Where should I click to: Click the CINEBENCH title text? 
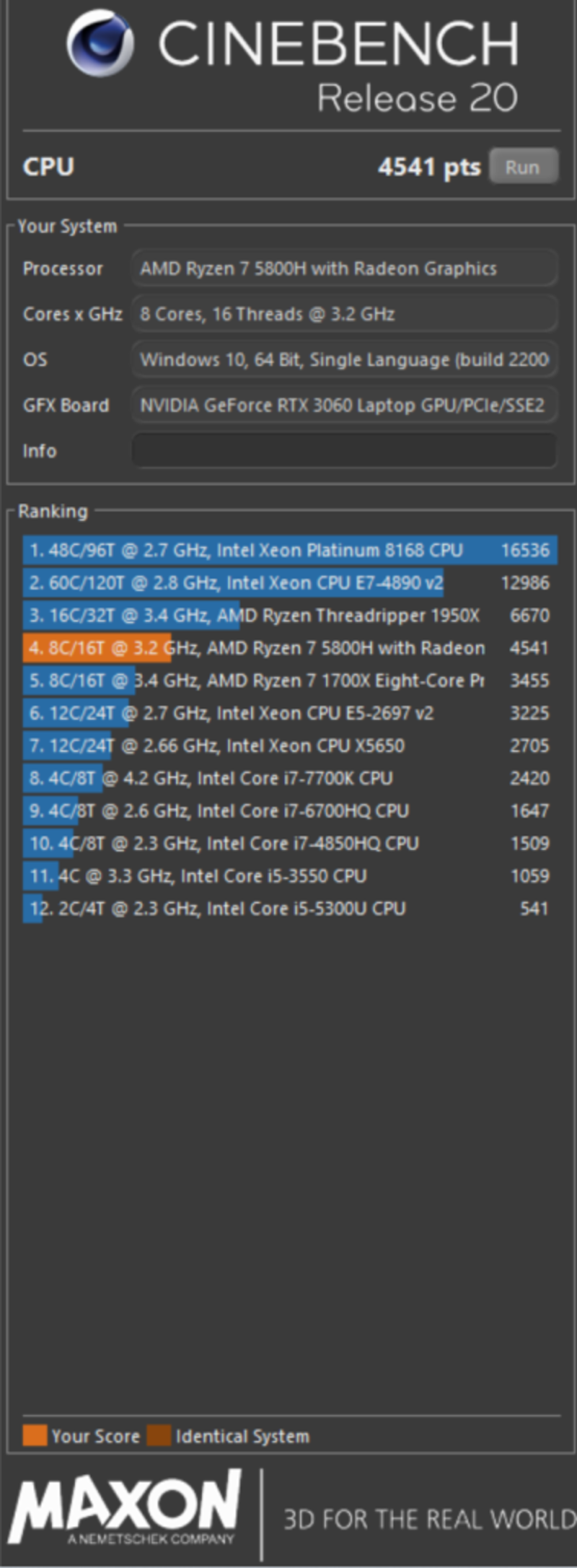point(338,44)
